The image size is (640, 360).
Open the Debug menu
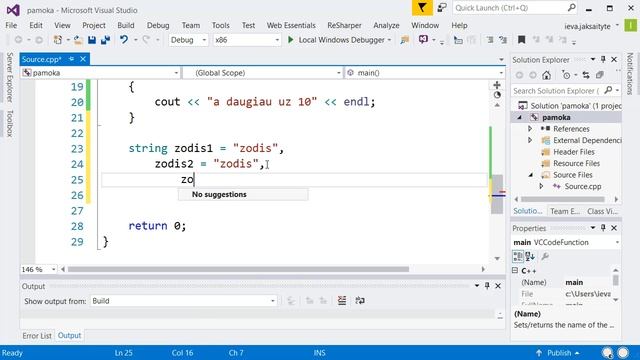pyautogui.click(x=158, y=25)
